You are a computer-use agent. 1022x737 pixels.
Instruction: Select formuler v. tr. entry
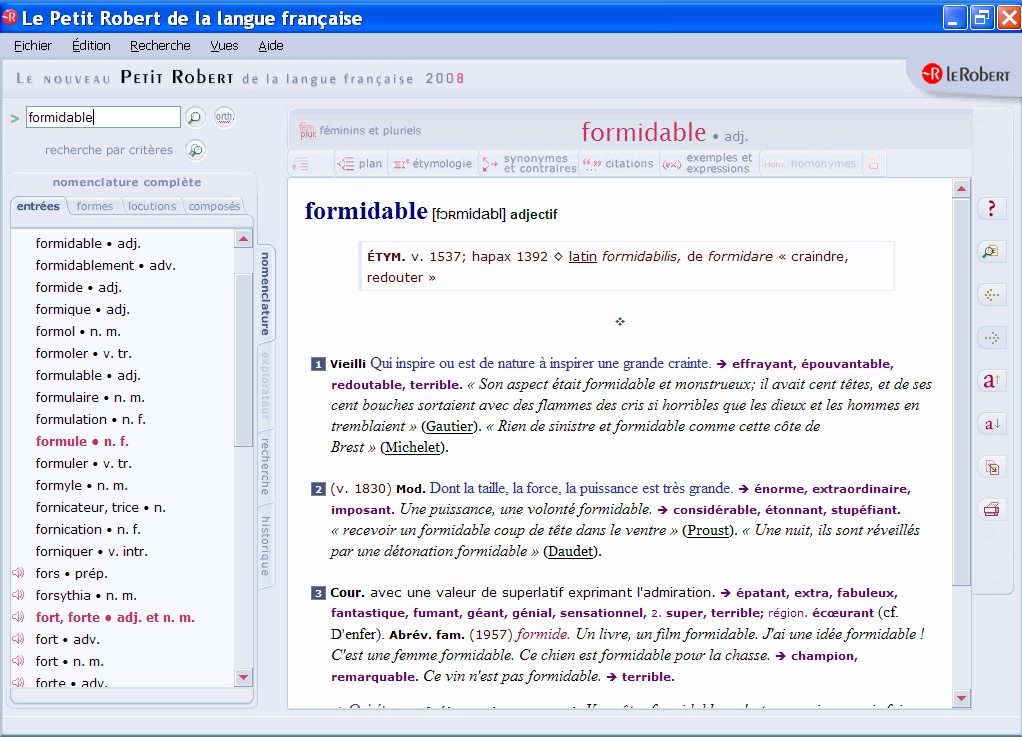click(x=83, y=463)
